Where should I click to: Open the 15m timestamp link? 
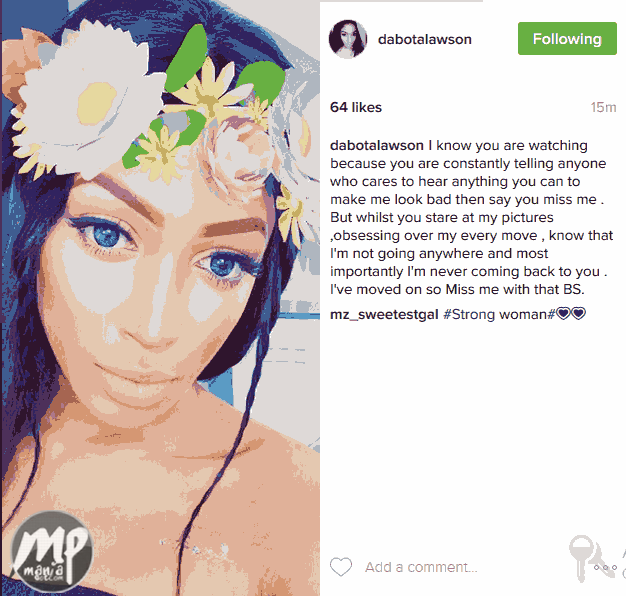pos(603,107)
